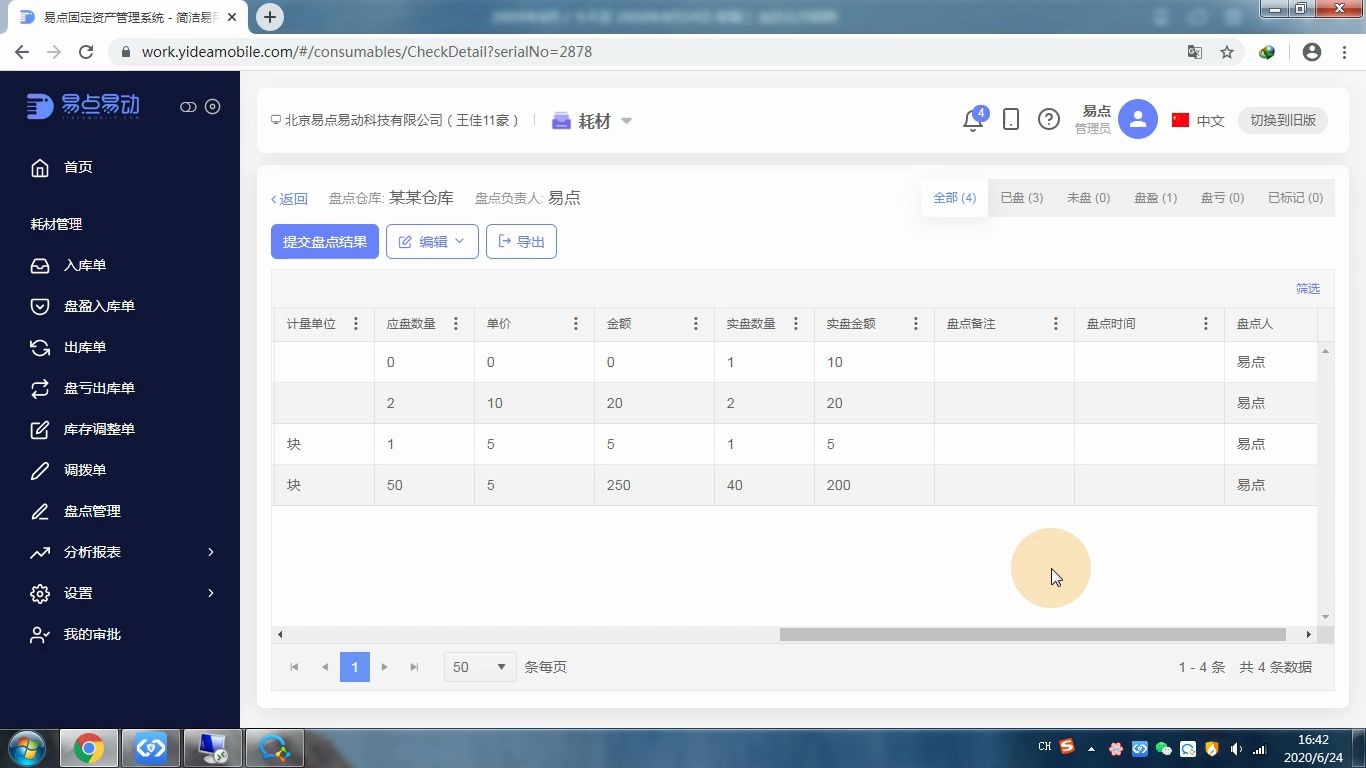Click the company name 北京易点易动科技有限公司

397,120
